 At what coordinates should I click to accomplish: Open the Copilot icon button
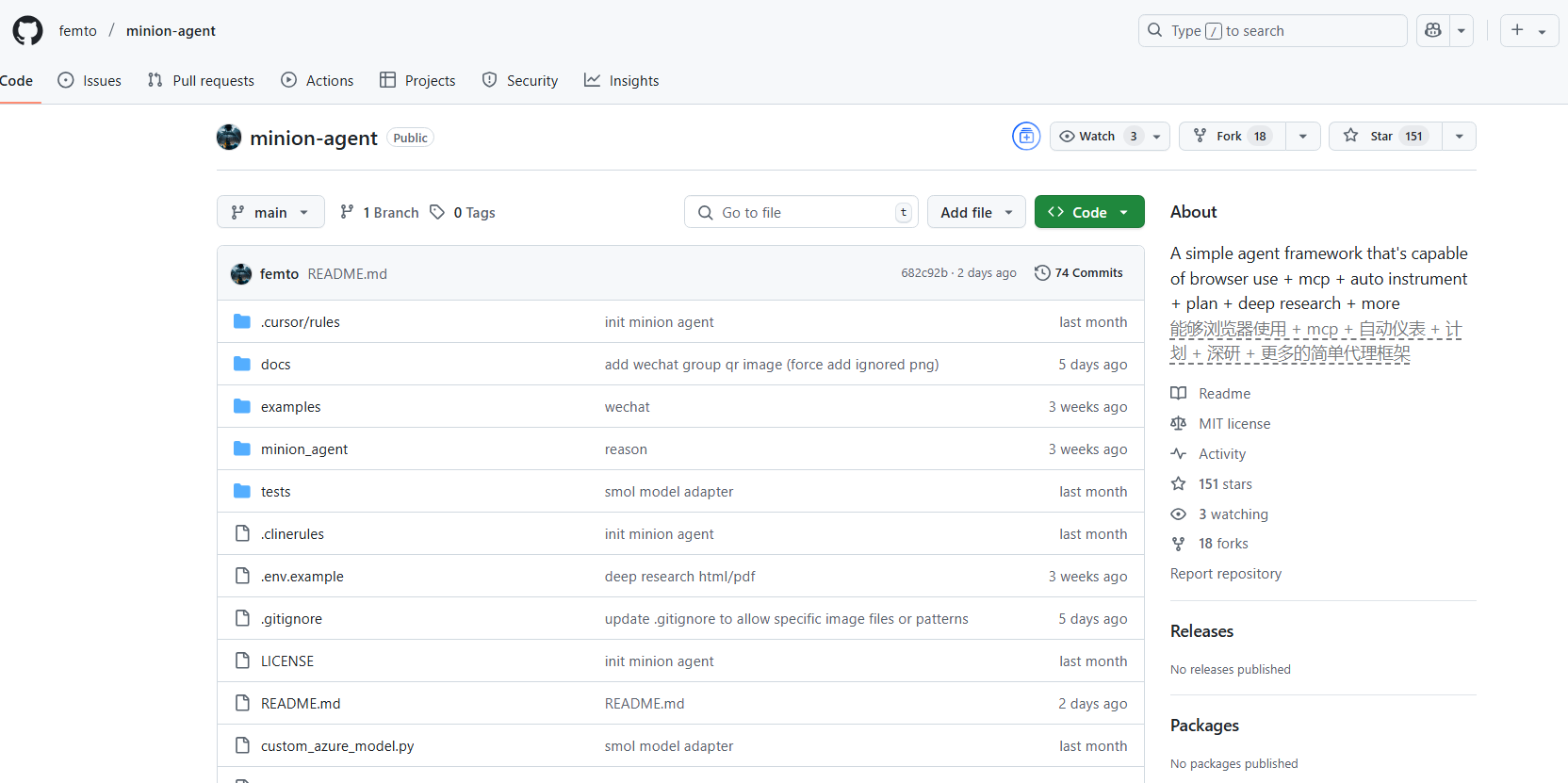click(x=1433, y=30)
